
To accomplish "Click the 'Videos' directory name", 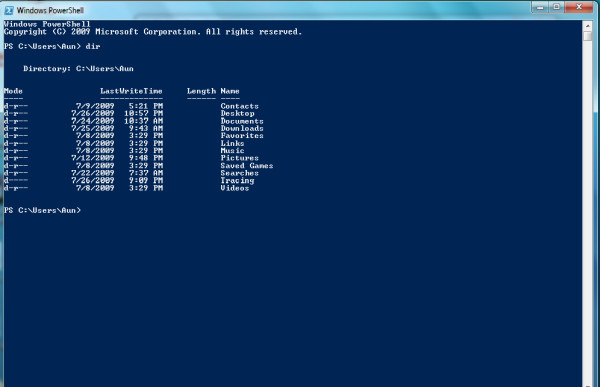I will (x=235, y=188).
